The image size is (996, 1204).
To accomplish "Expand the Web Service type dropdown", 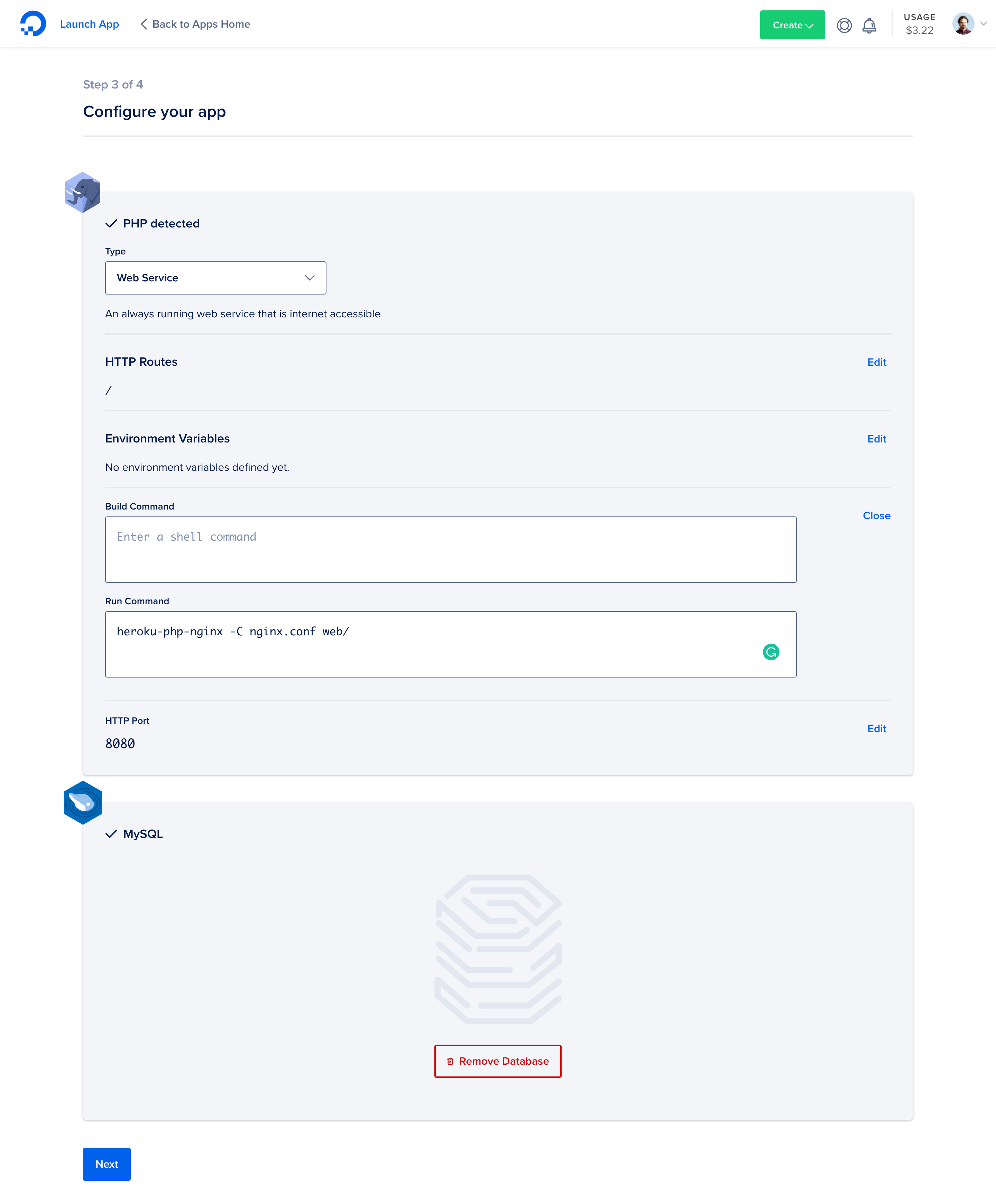I will coord(216,278).
